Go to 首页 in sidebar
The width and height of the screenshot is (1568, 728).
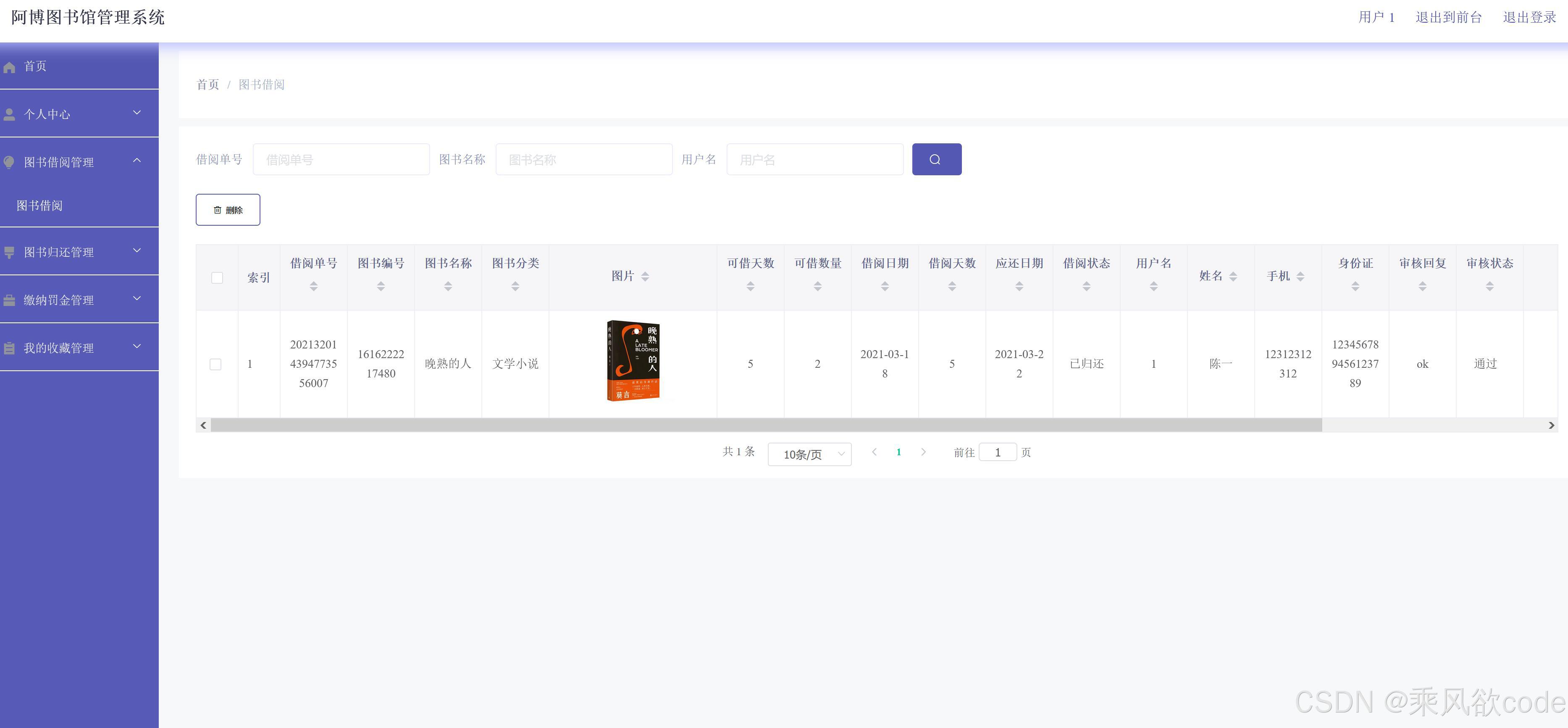35,66
